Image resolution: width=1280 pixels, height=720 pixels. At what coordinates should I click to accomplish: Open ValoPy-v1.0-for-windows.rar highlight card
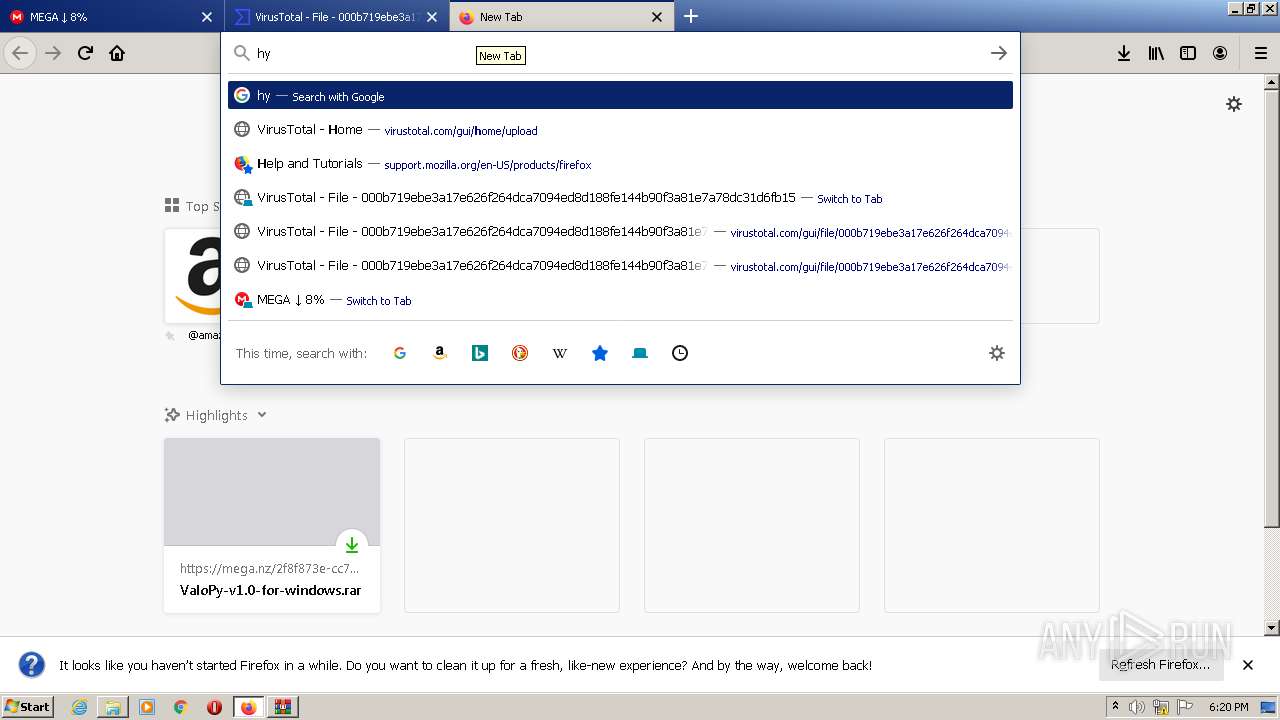(x=272, y=525)
